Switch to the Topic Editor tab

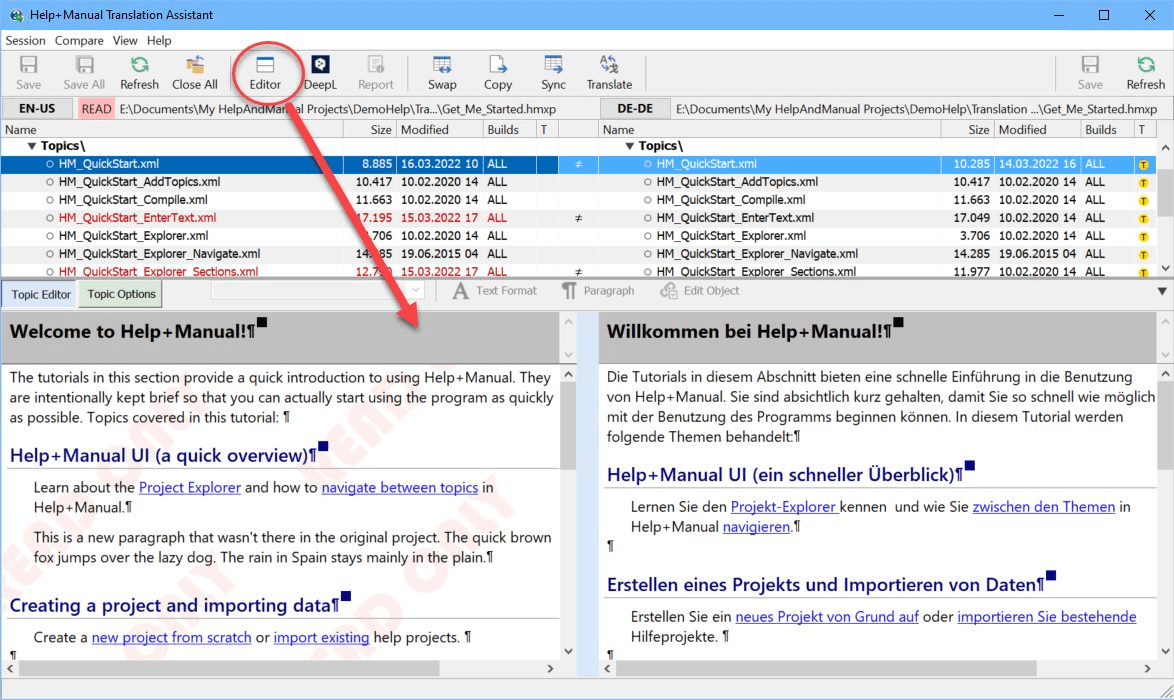click(40, 294)
